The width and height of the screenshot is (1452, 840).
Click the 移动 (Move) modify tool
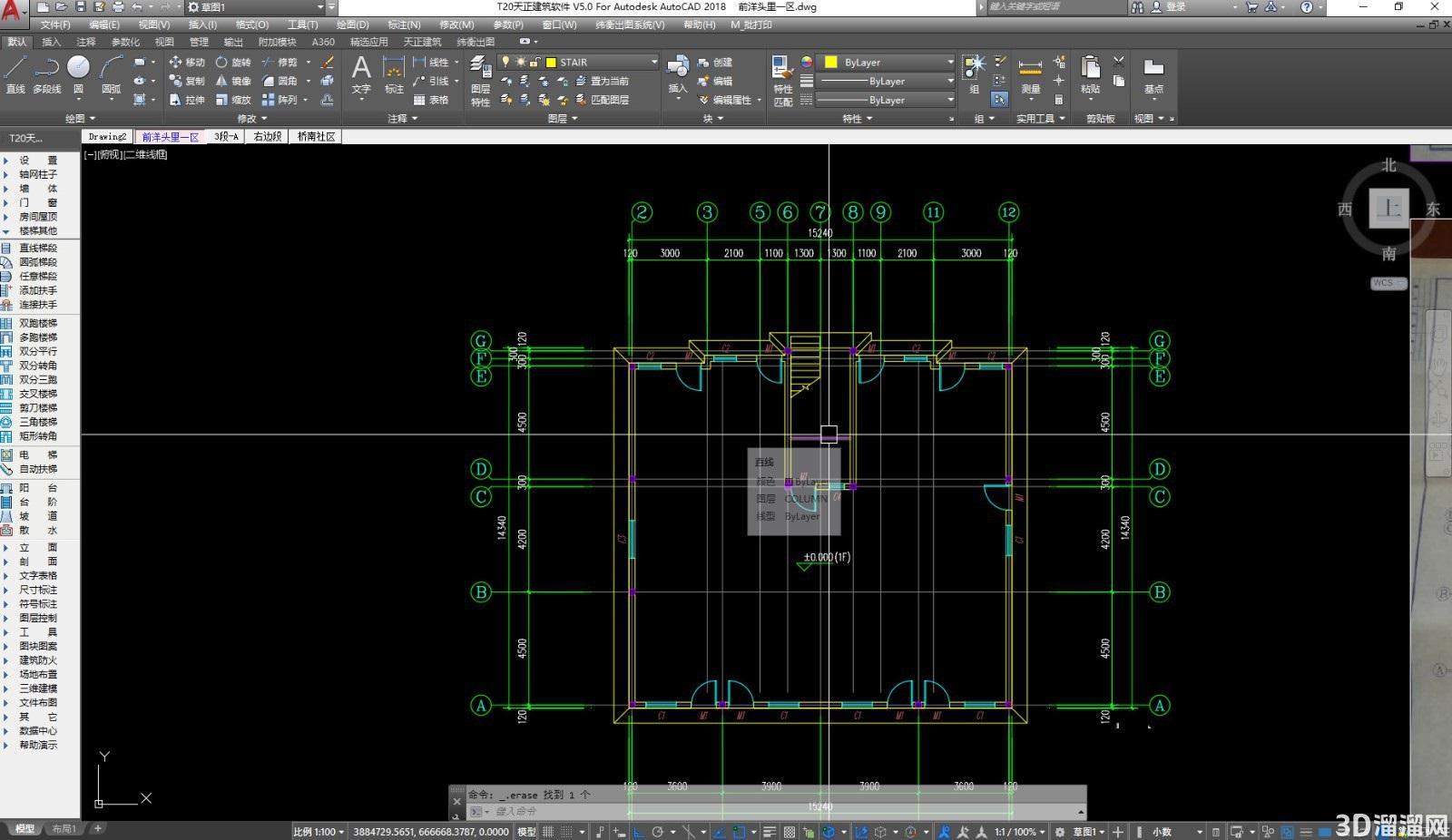187,62
